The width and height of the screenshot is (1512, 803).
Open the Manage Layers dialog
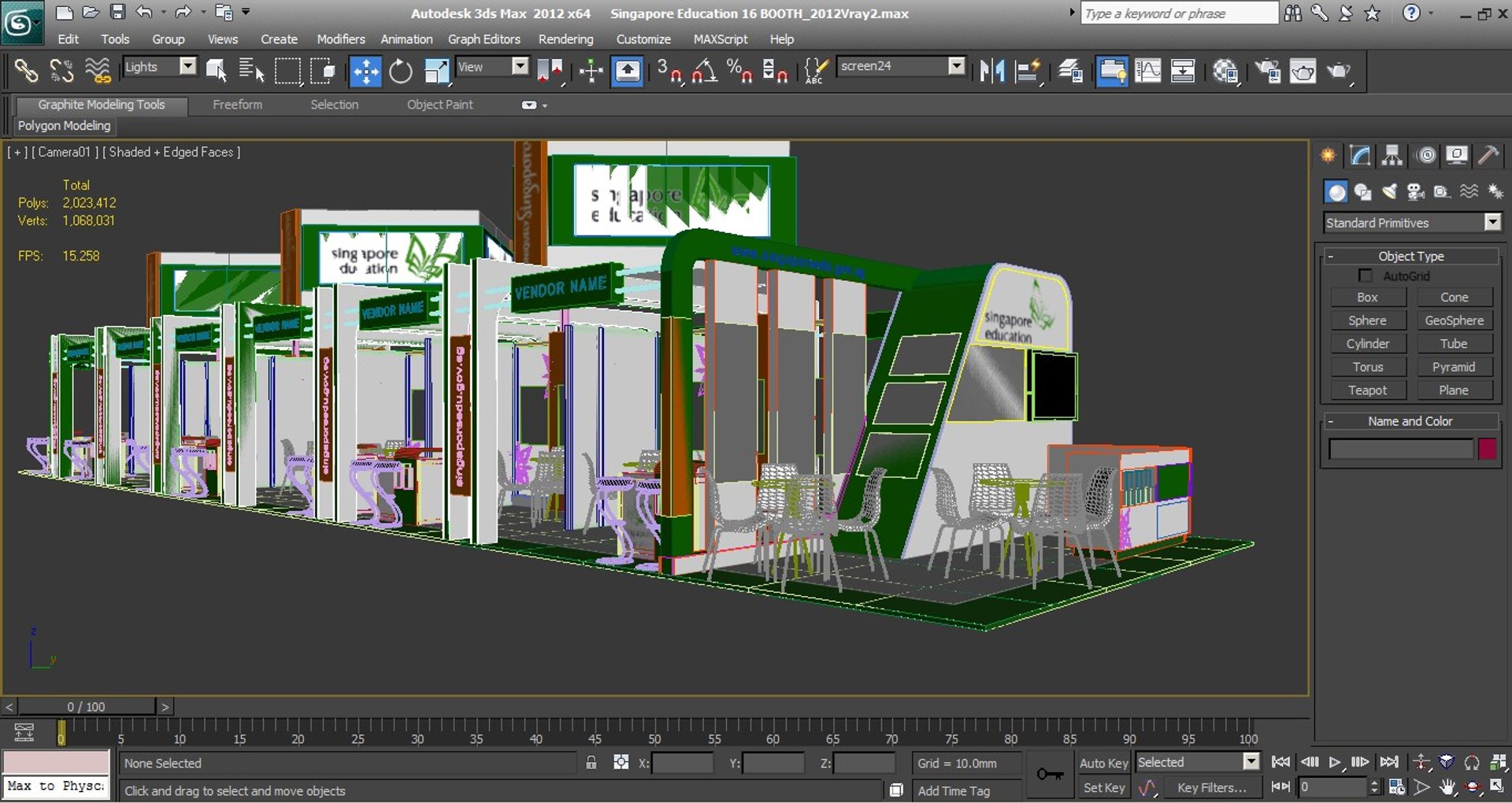point(1070,71)
